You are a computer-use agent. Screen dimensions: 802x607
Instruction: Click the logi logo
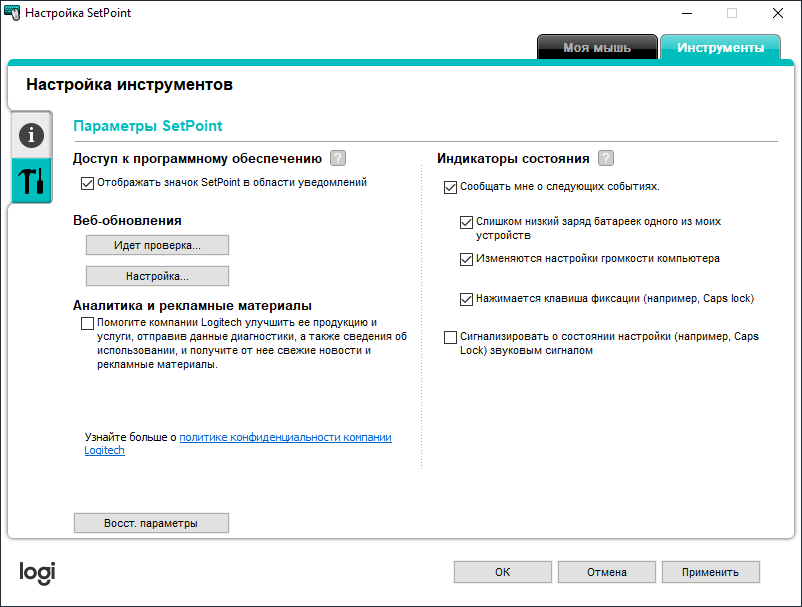[x=37, y=573]
